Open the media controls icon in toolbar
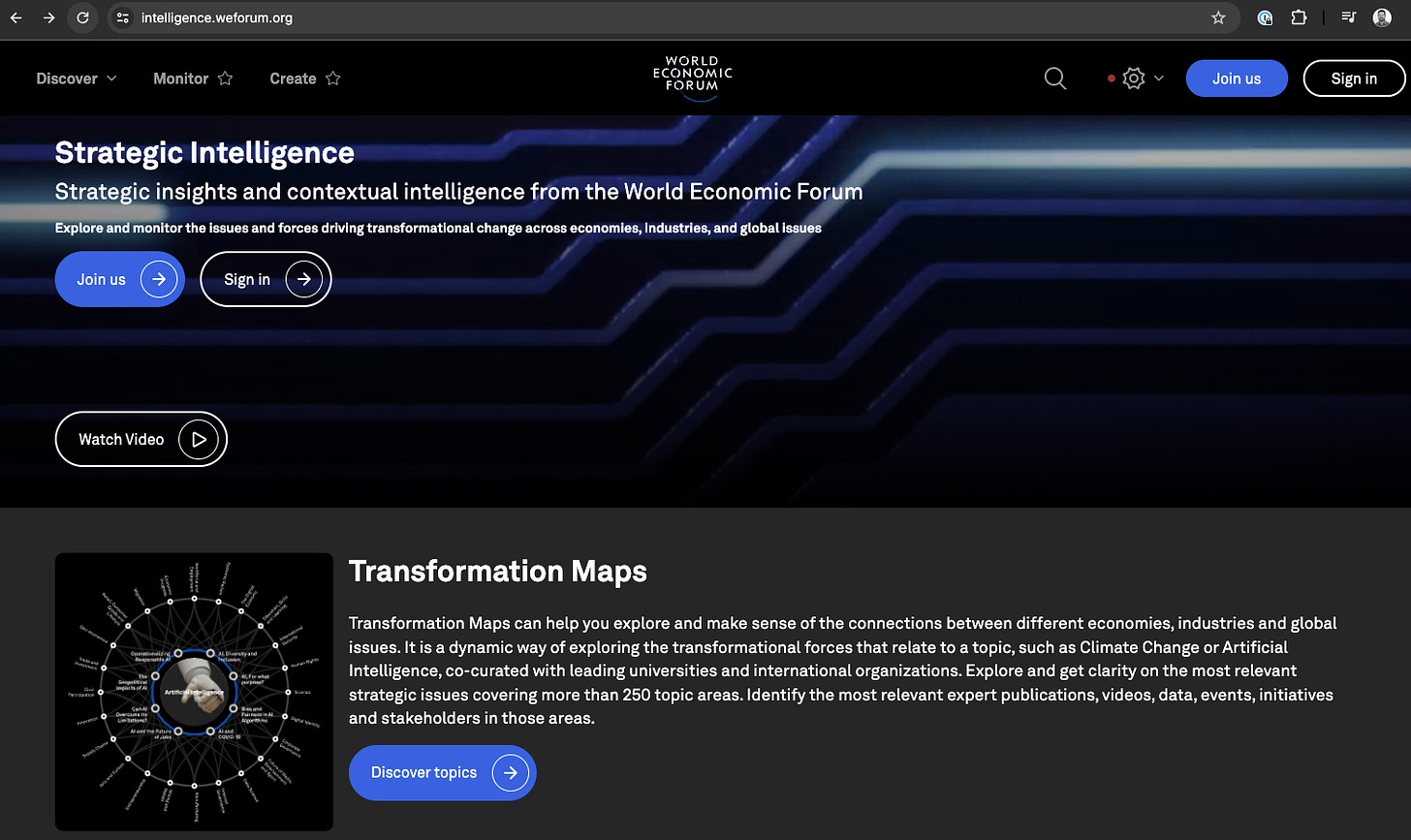Image resolution: width=1411 pixels, height=840 pixels. pos(1348,17)
